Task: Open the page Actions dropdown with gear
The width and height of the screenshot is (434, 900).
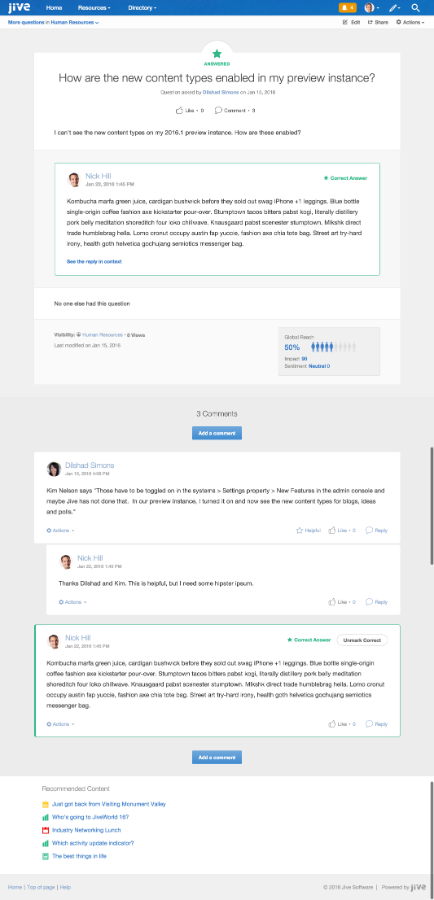Action: point(410,22)
